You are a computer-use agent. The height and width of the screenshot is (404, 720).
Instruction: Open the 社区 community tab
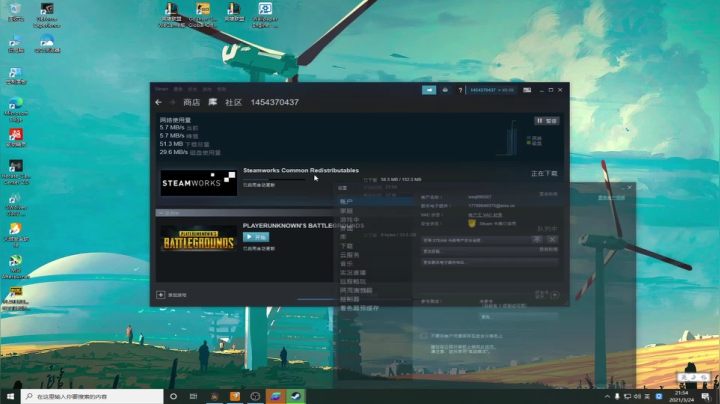[233, 102]
